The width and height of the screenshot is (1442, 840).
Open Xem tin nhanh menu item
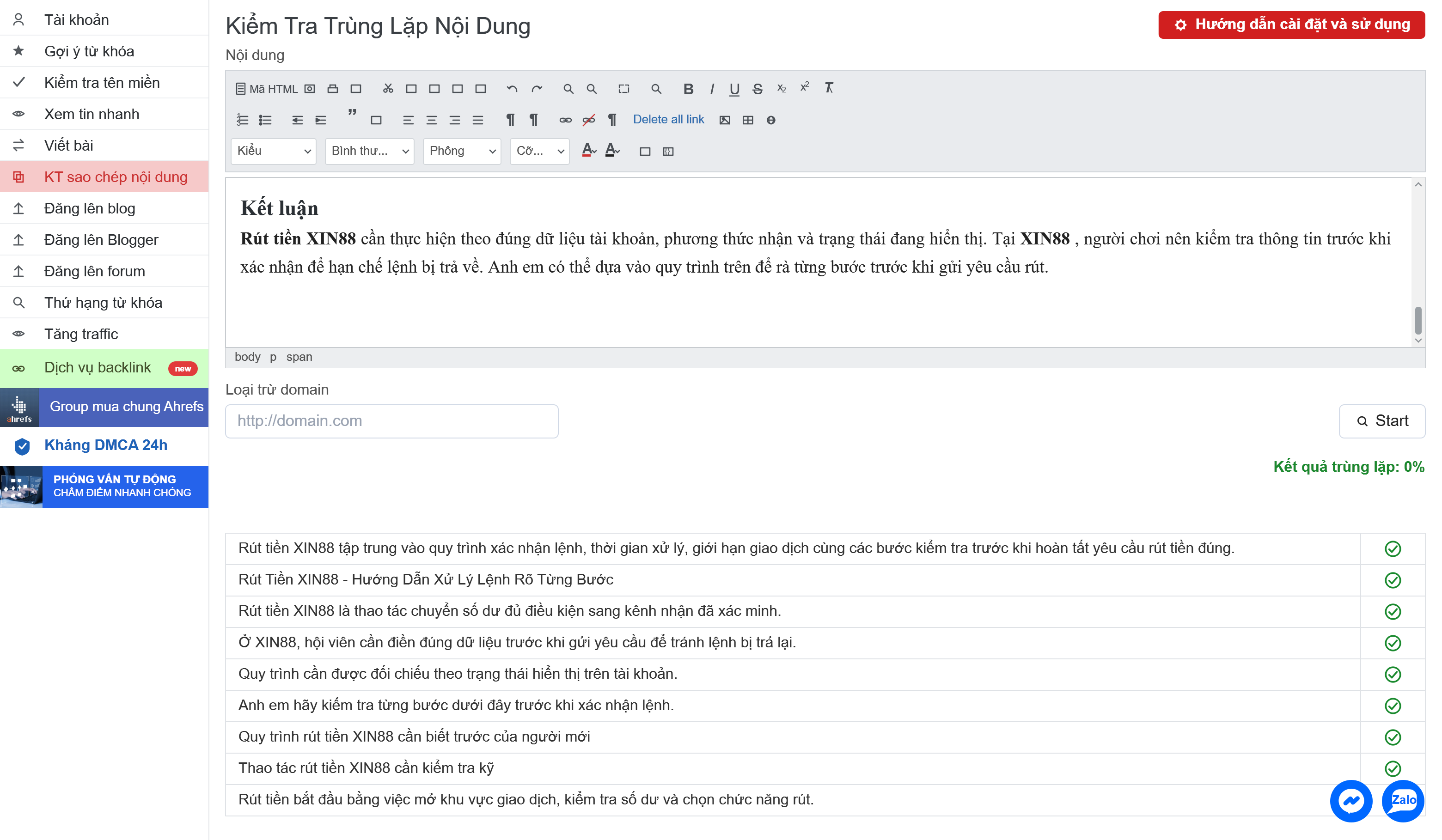point(104,115)
